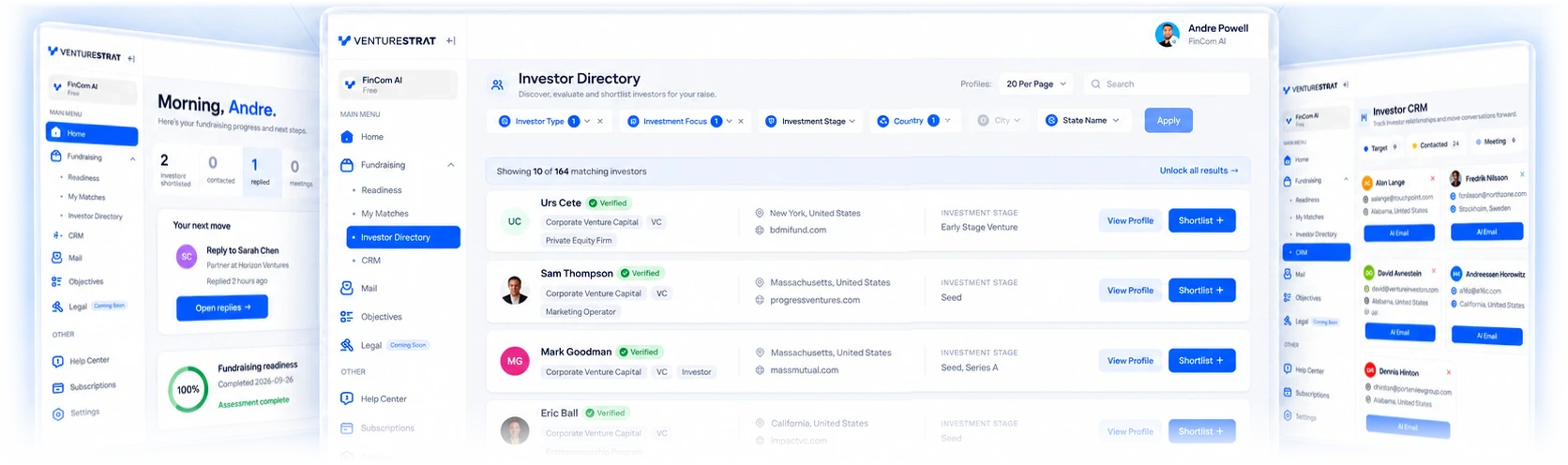The width and height of the screenshot is (1568, 465).
Task: Click the Home icon in left dashboard window
Action: 56,132
